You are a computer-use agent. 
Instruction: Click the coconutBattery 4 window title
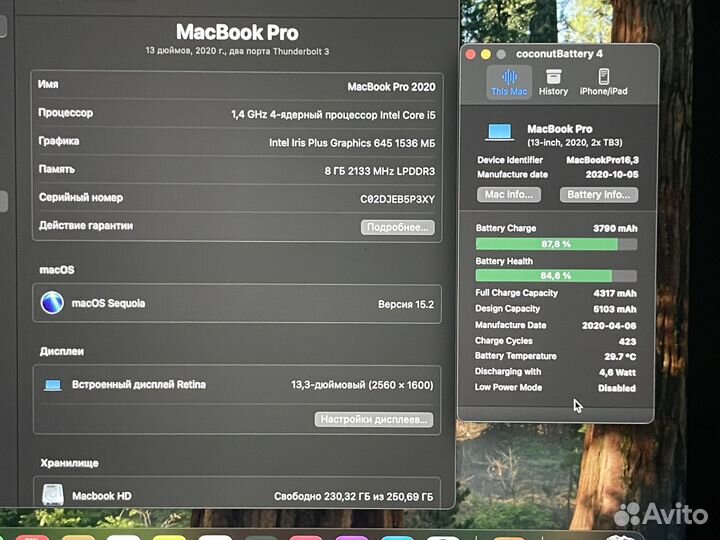559,54
